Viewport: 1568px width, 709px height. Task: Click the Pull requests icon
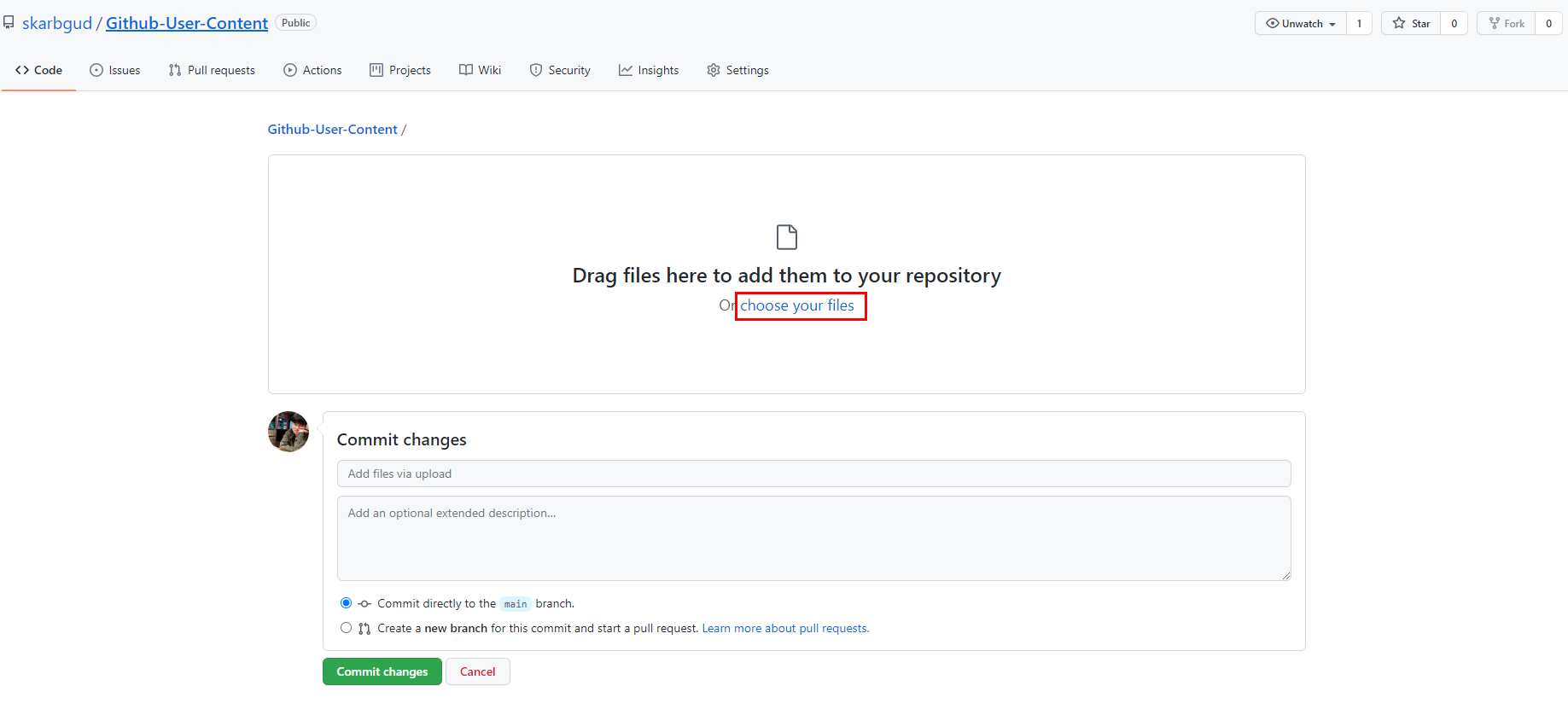[x=175, y=70]
